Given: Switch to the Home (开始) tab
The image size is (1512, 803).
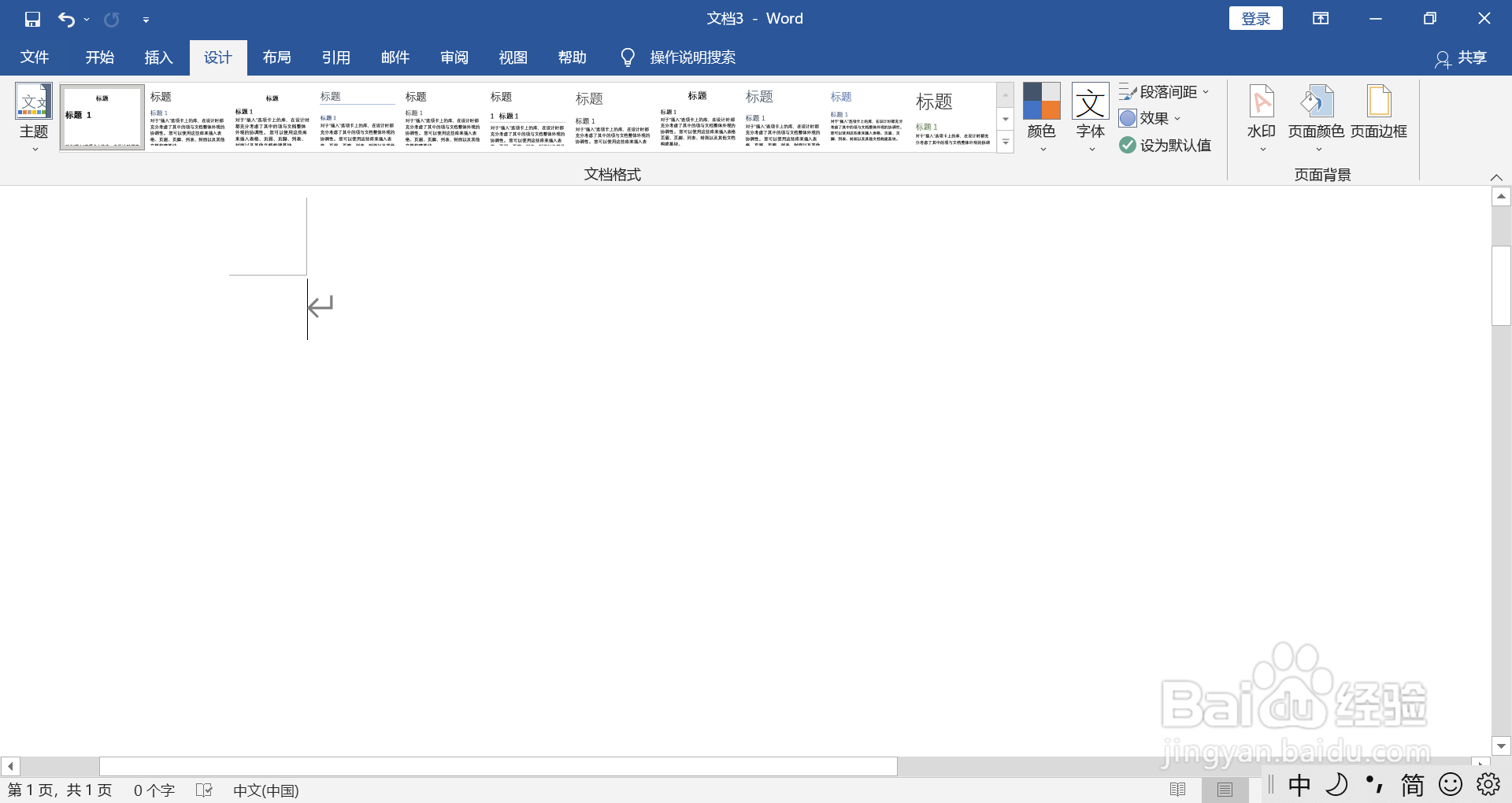Looking at the screenshot, I should [100, 57].
